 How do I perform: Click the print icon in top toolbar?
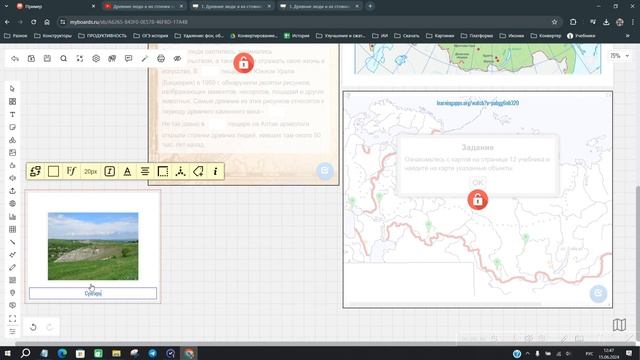161,59
